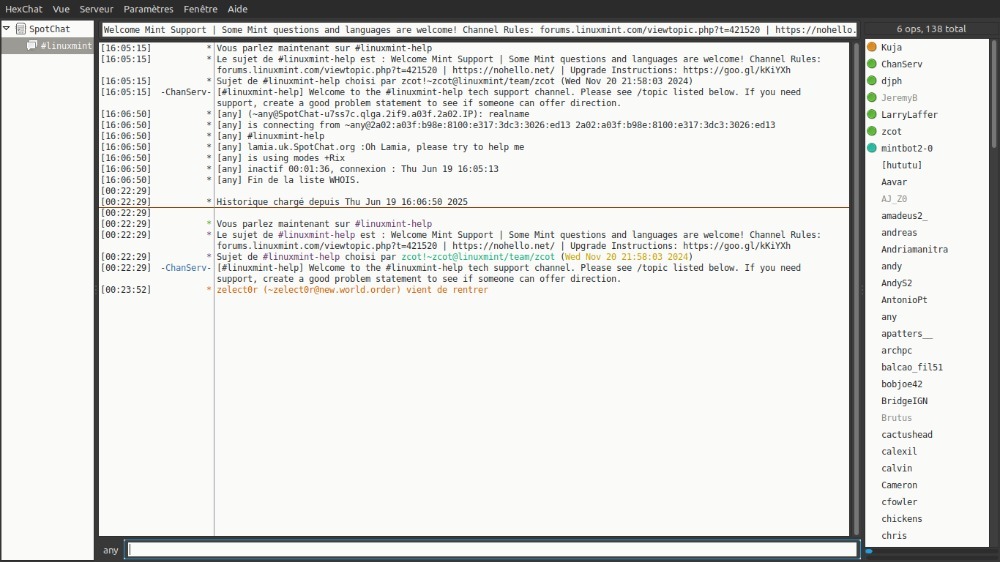Open the Paramètres menu
The image size is (1000, 562).
(x=148, y=9)
